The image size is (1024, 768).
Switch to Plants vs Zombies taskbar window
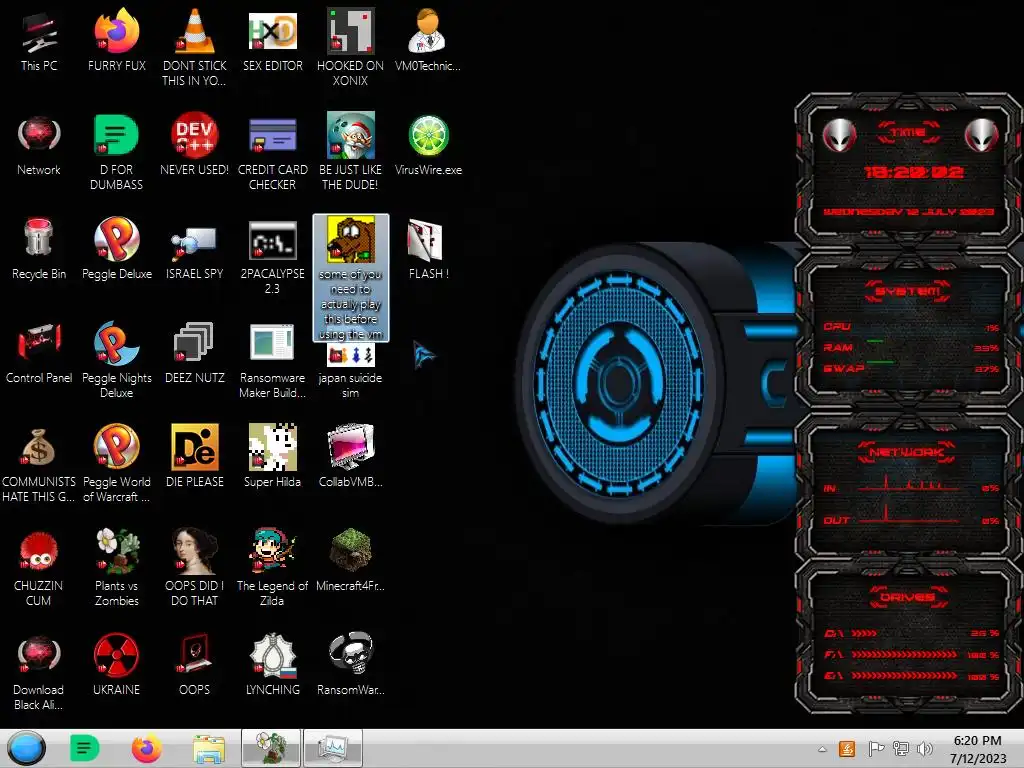tap(271, 748)
